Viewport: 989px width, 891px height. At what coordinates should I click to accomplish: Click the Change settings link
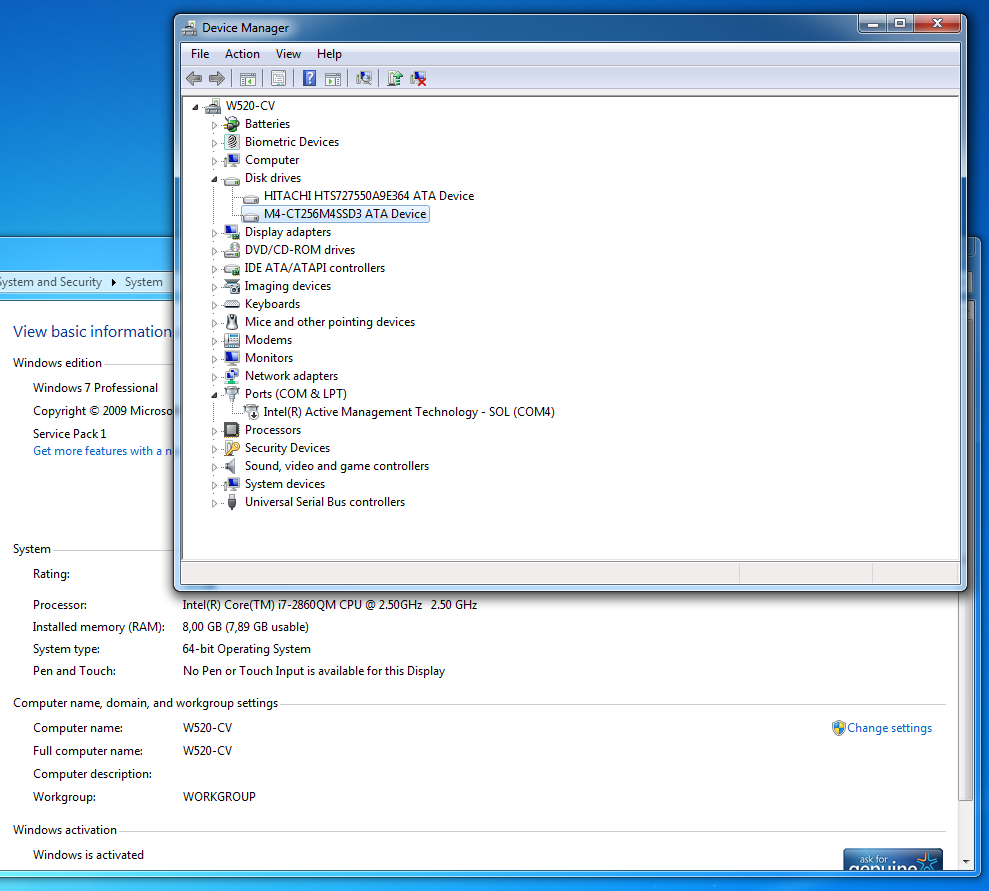[889, 728]
